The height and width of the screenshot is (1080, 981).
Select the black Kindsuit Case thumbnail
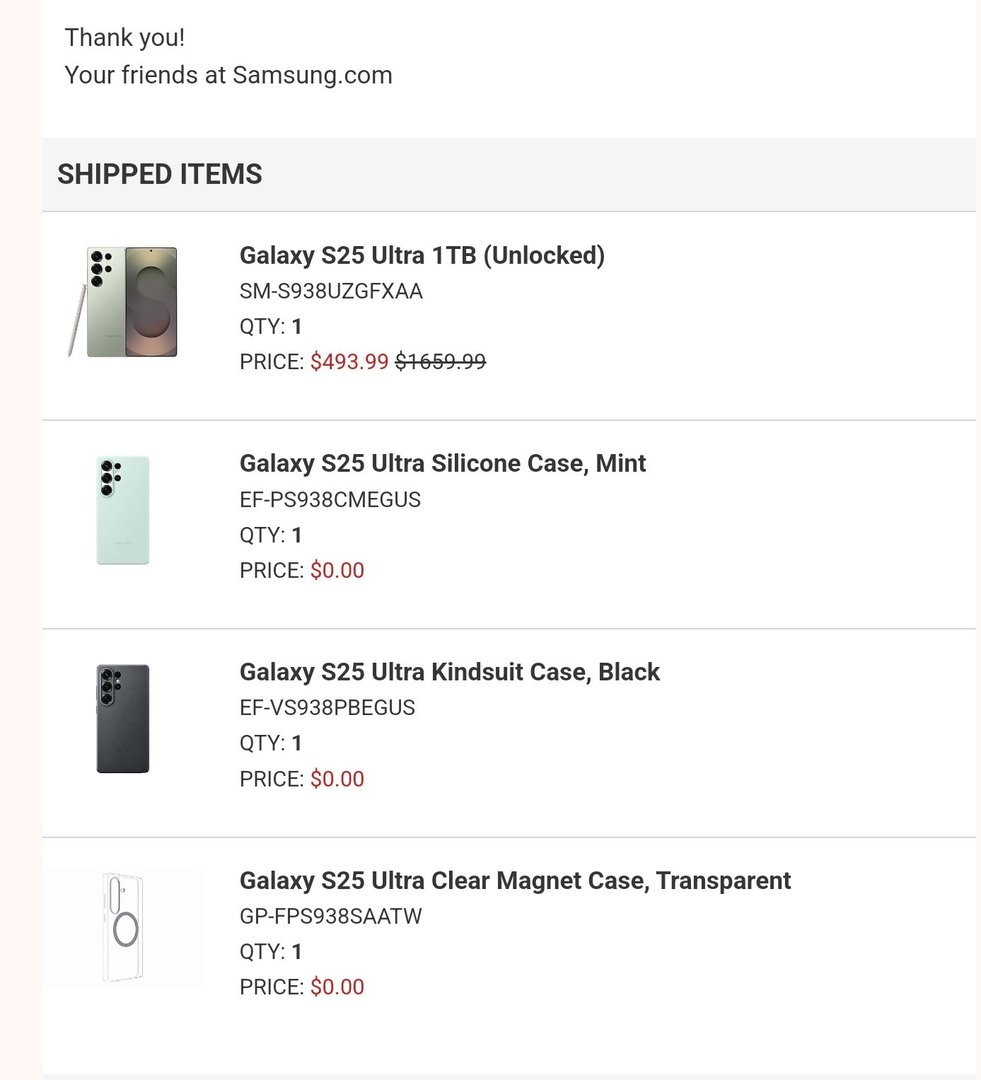click(x=123, y=718)
